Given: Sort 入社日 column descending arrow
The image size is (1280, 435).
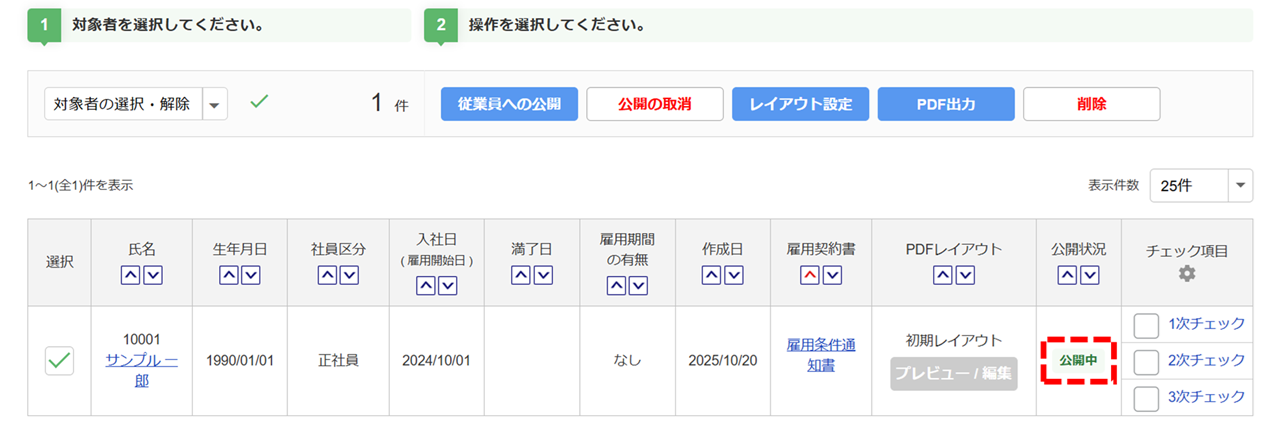Looking at the screenshot, I should pos(446,286).
